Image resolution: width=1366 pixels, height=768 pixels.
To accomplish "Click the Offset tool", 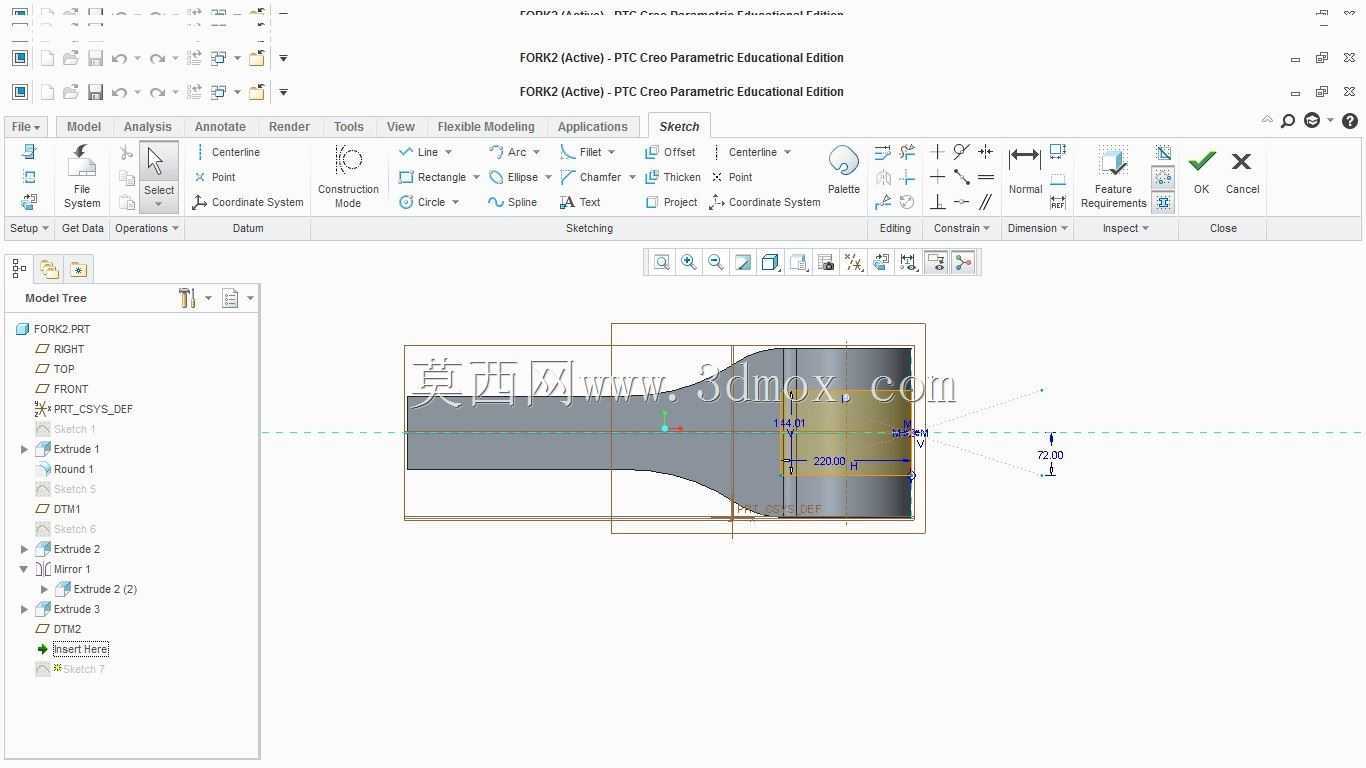I will (670, 152).
